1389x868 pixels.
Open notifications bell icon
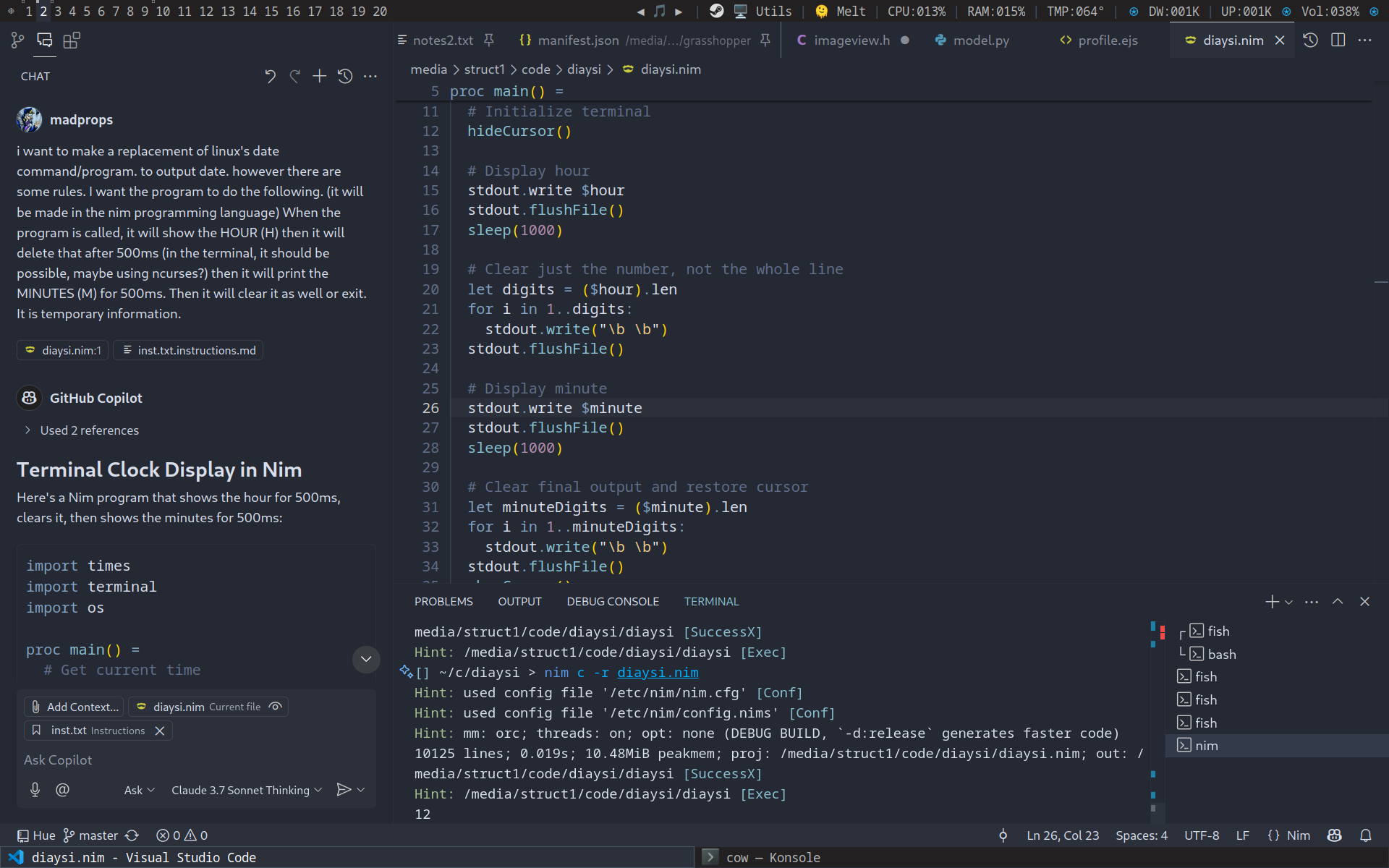tap(1366, 835)
